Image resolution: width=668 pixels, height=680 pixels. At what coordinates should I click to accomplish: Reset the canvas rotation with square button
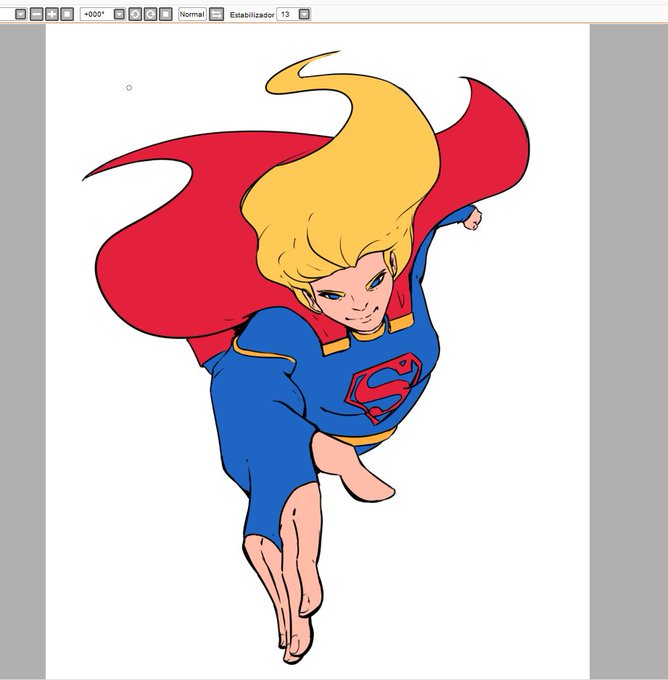tap(166, 14)
